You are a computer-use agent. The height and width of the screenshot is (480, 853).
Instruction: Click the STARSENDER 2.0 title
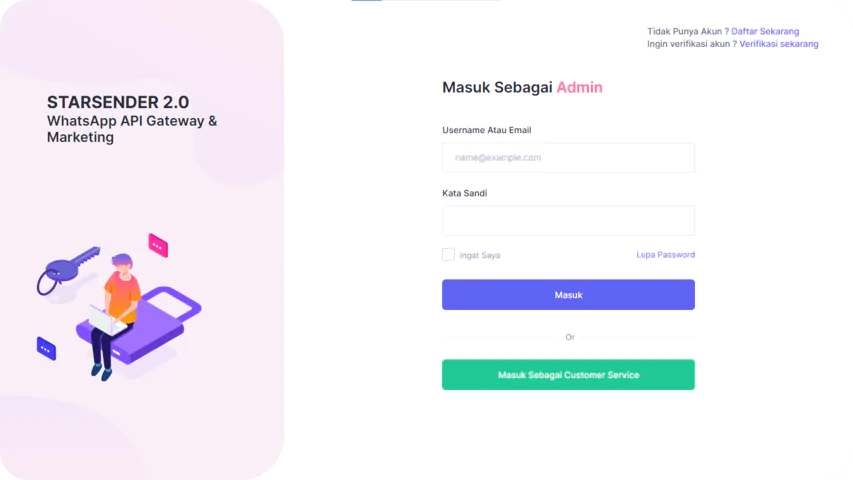(x=118, y=102)
